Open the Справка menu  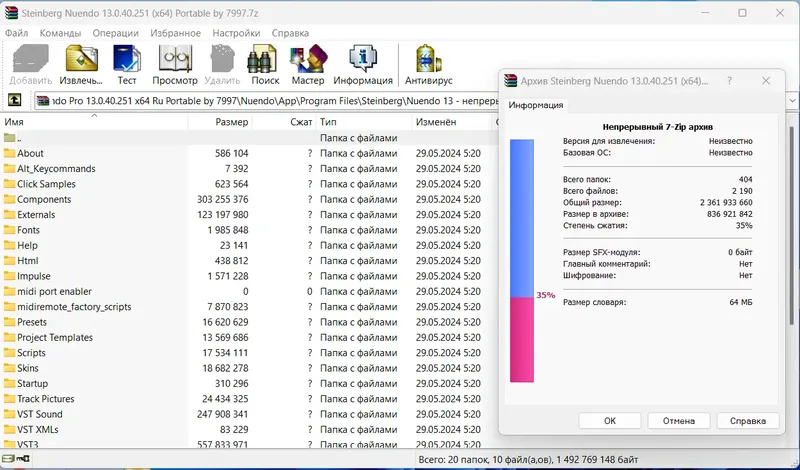click(290, 33)
